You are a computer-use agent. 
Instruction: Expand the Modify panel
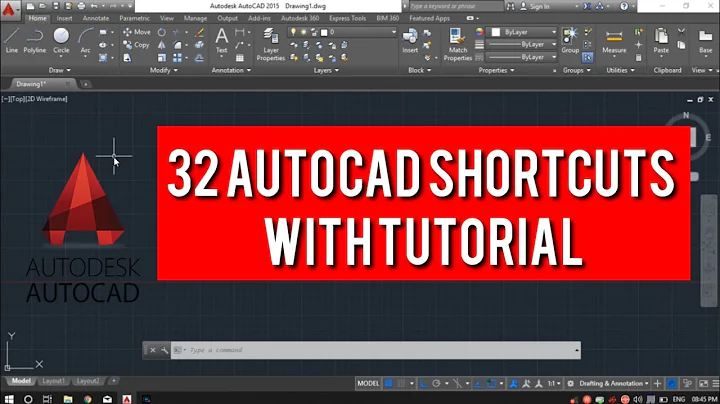click(x=163, y=70)
